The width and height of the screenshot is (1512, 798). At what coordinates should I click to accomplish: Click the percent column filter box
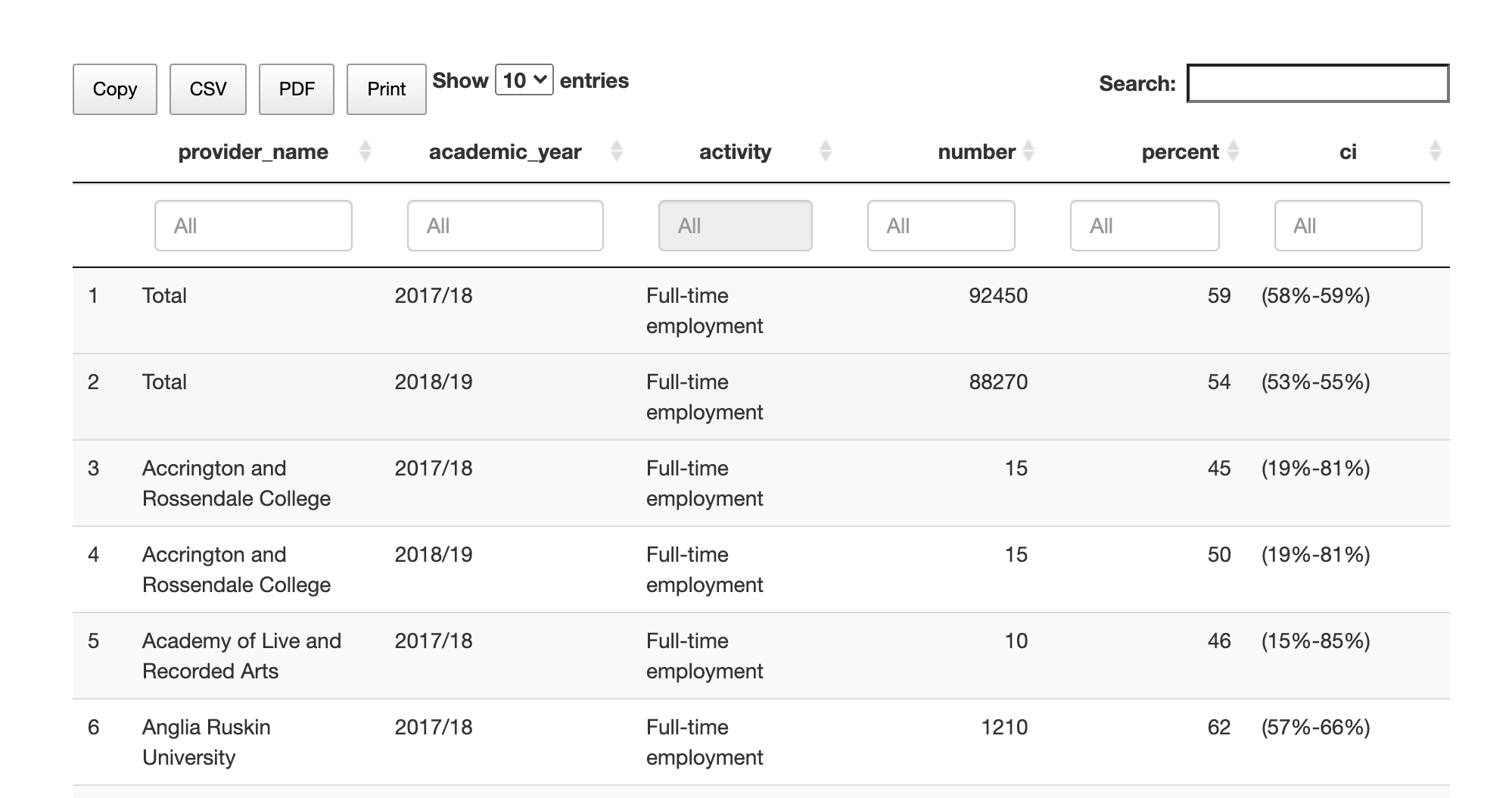coord(1144,225)
